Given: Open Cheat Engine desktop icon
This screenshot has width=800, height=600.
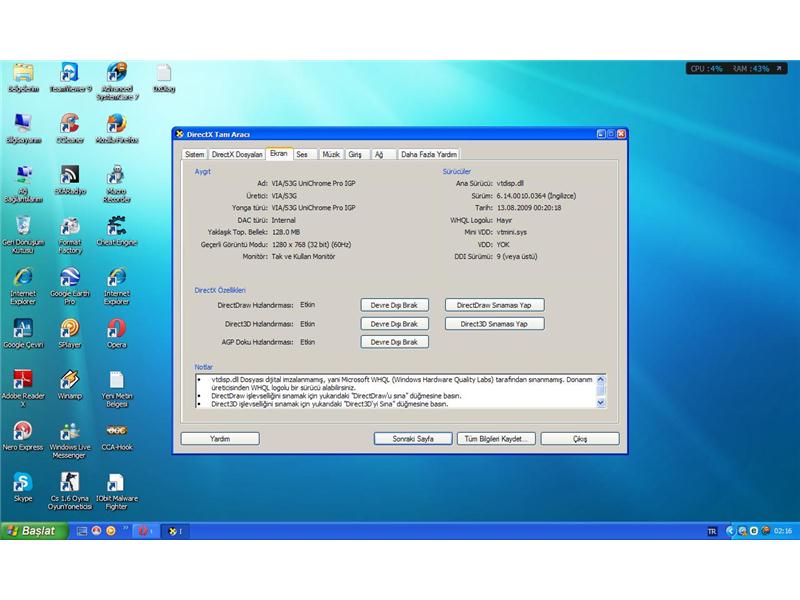Looking at the screenshot, I should [117, 231].
